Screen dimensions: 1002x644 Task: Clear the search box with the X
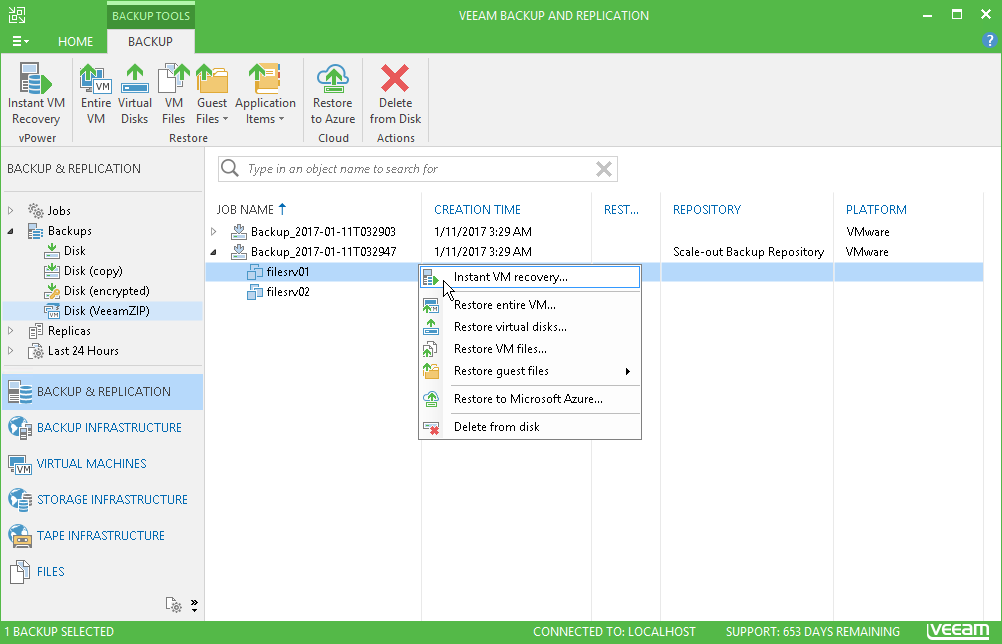[x=604, y=169]
